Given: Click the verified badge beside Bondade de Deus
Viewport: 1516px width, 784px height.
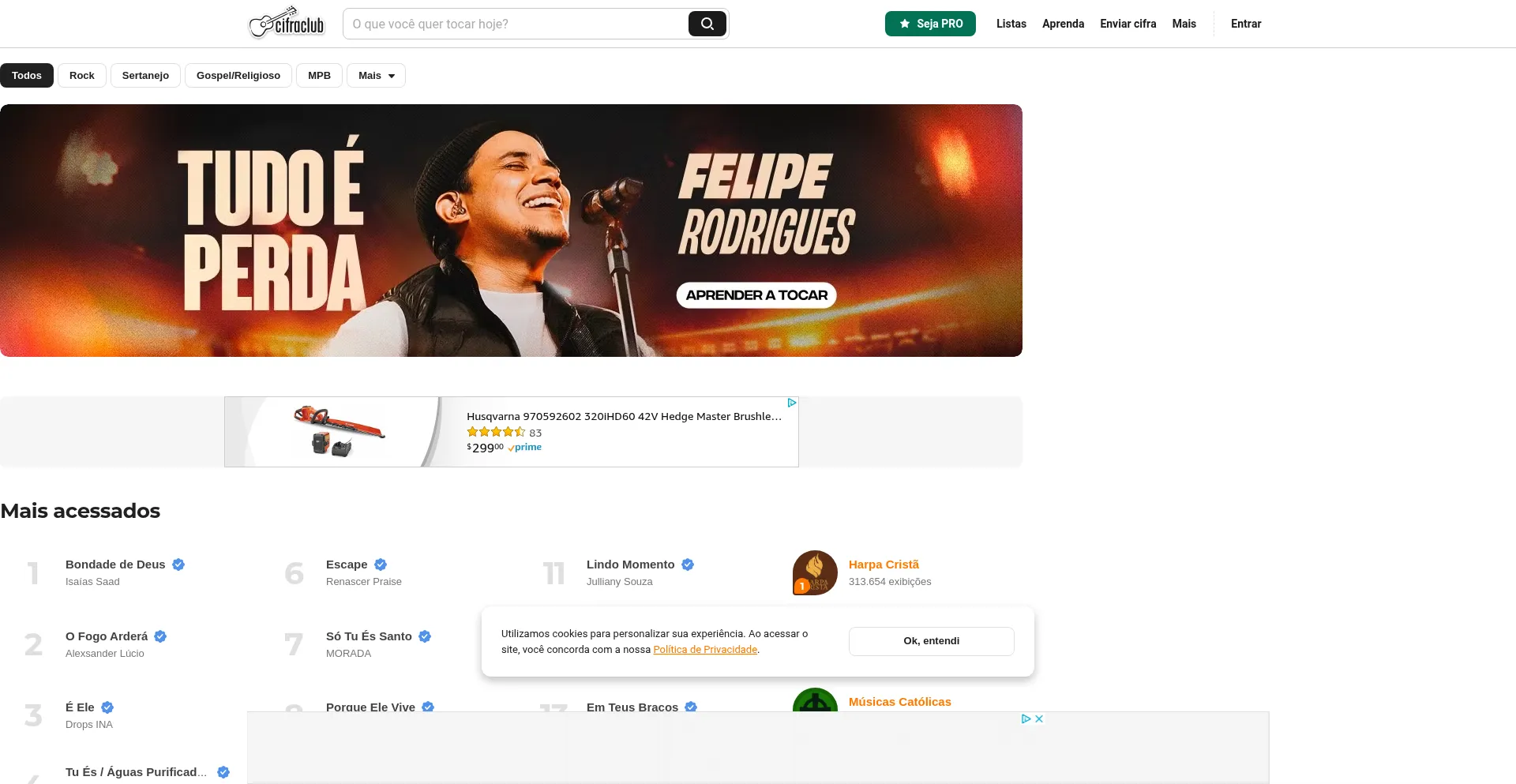Looking at the screenshot, I should point(178,565).
